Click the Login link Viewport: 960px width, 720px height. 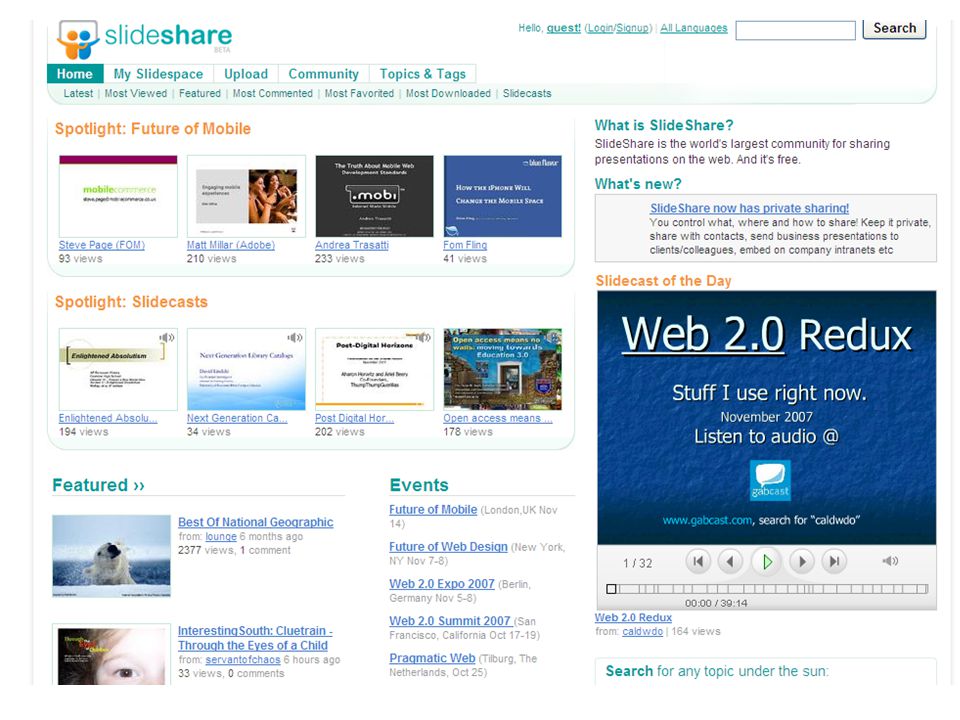(600, 28)
